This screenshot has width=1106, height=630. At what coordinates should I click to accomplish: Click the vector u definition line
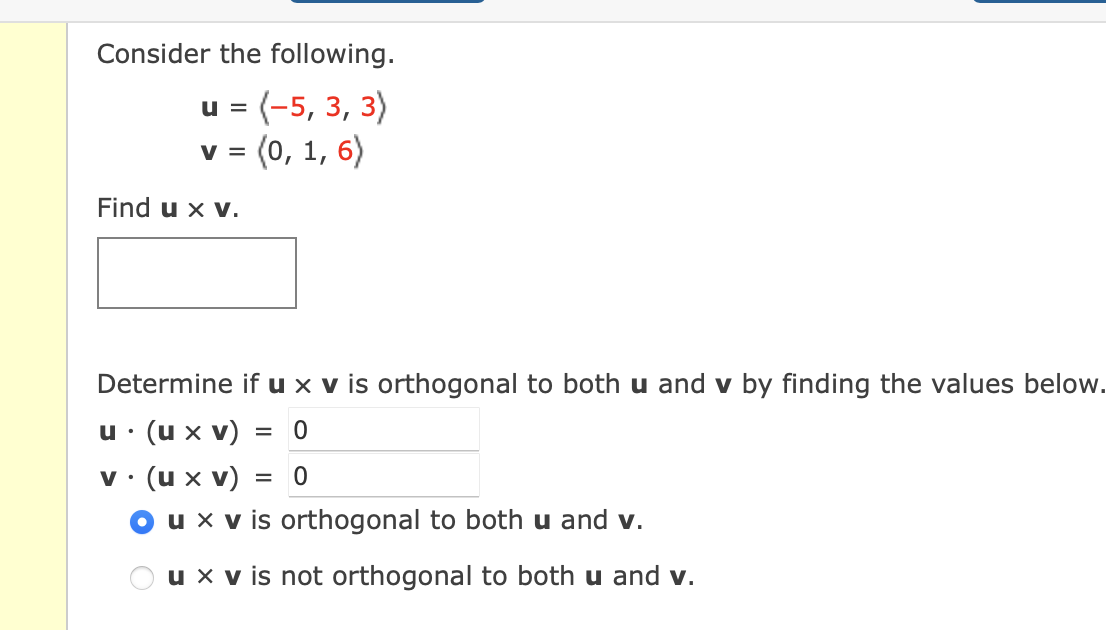(x=295, y=108)
